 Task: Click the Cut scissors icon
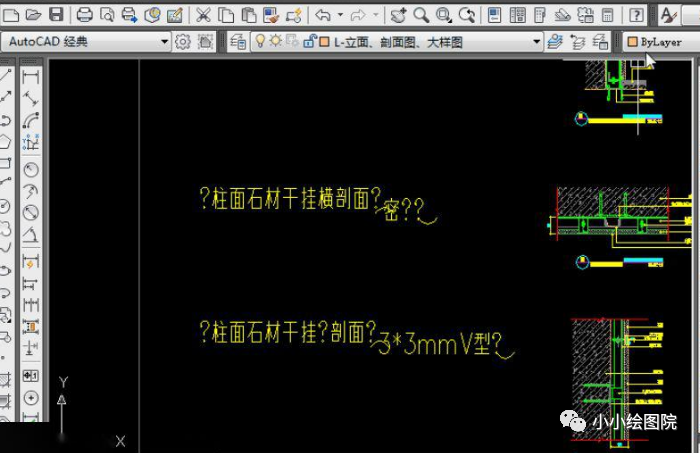[x=203, y=16]
